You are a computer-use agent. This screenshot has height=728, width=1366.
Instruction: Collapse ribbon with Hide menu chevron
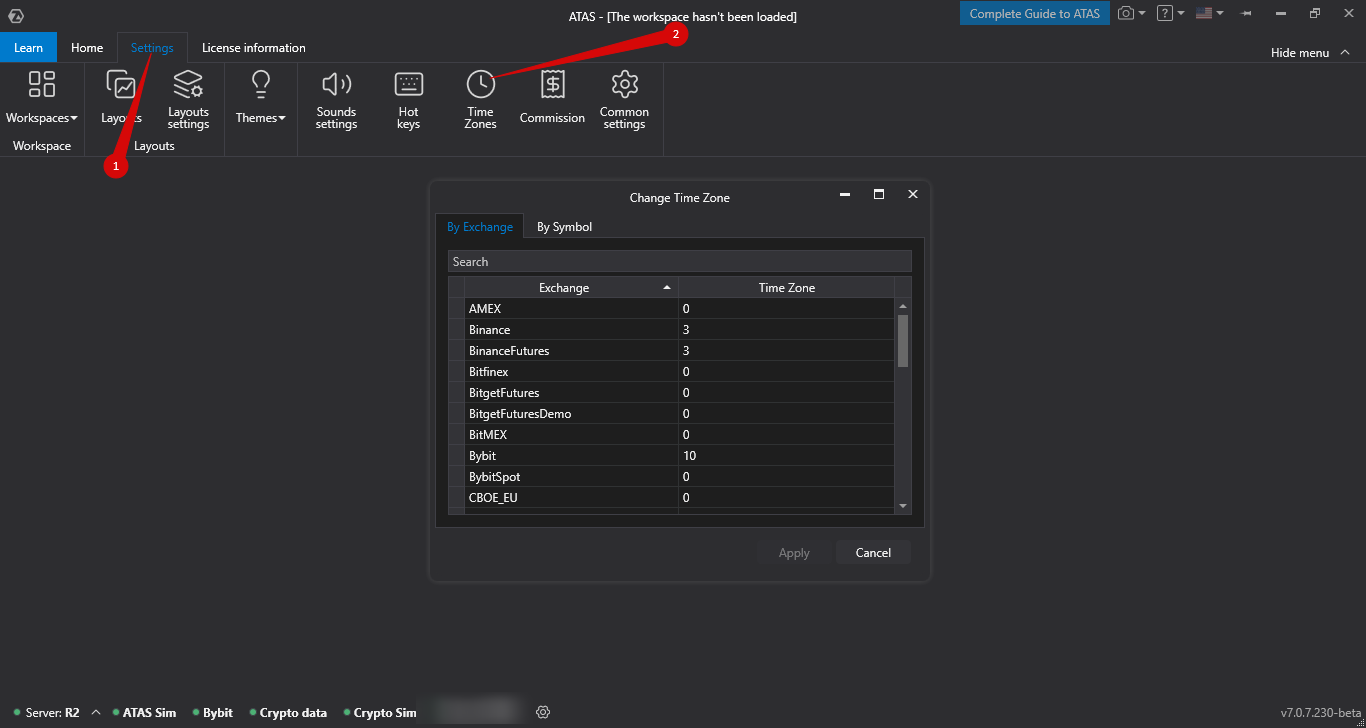(1344, 52)
